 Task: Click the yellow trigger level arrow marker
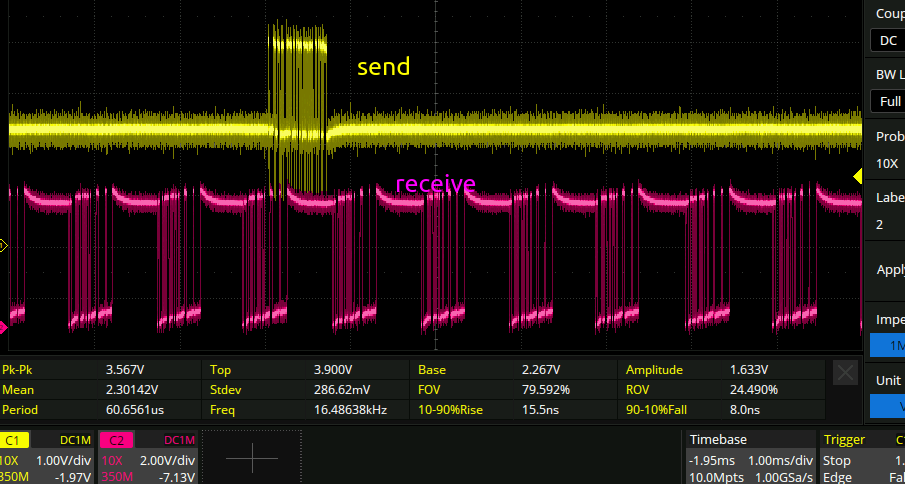tap(857, 176)
